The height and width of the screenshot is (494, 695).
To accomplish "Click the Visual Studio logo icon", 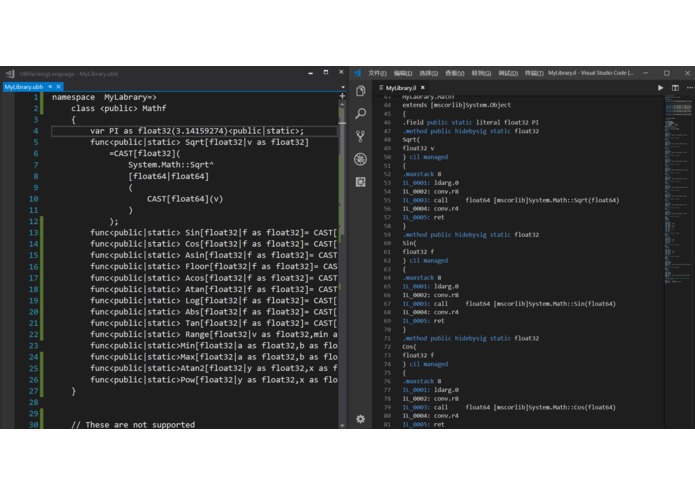I will 10,74.
